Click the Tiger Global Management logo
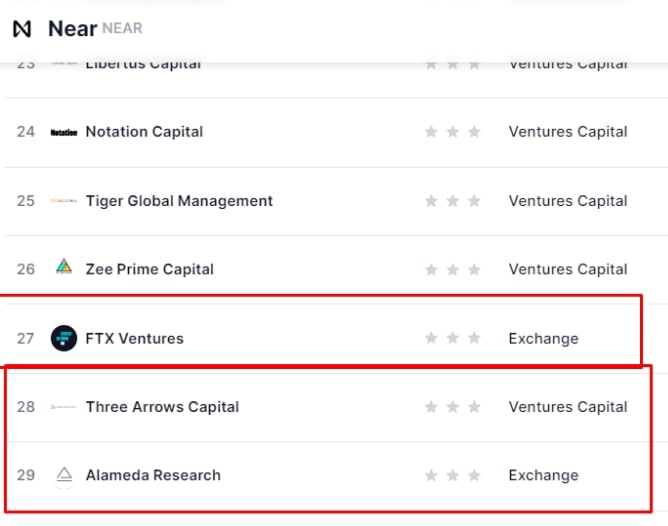668x526 pixels. (64, 201)
